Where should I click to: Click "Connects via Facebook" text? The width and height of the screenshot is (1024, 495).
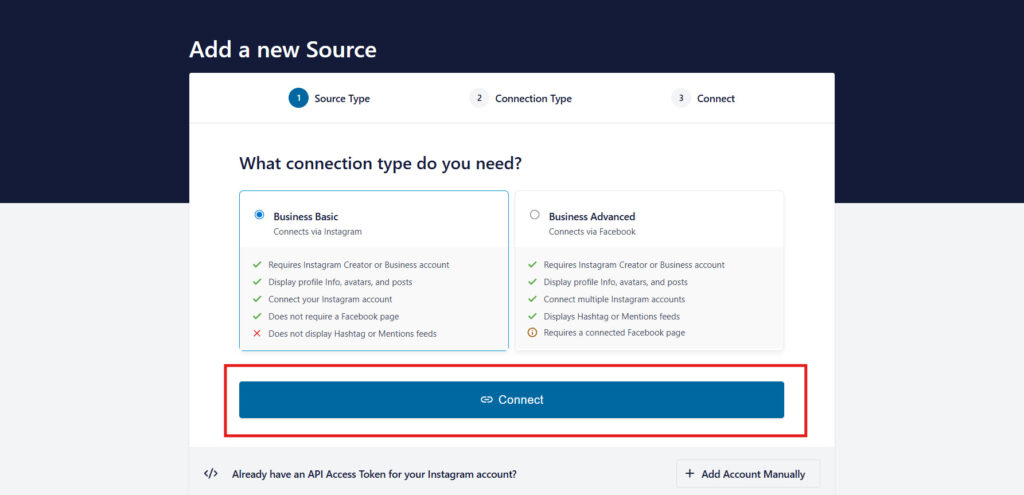click(x=592, y=232)
